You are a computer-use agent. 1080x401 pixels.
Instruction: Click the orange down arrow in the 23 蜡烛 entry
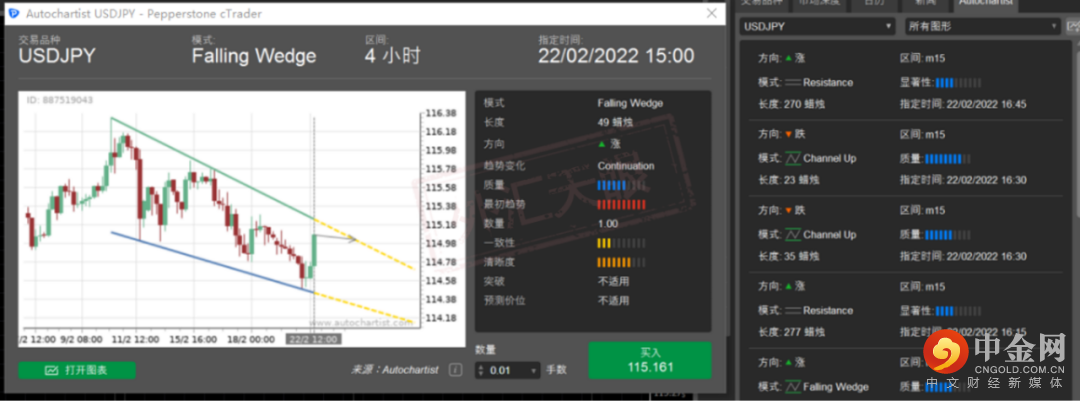(x=788, y=134)
